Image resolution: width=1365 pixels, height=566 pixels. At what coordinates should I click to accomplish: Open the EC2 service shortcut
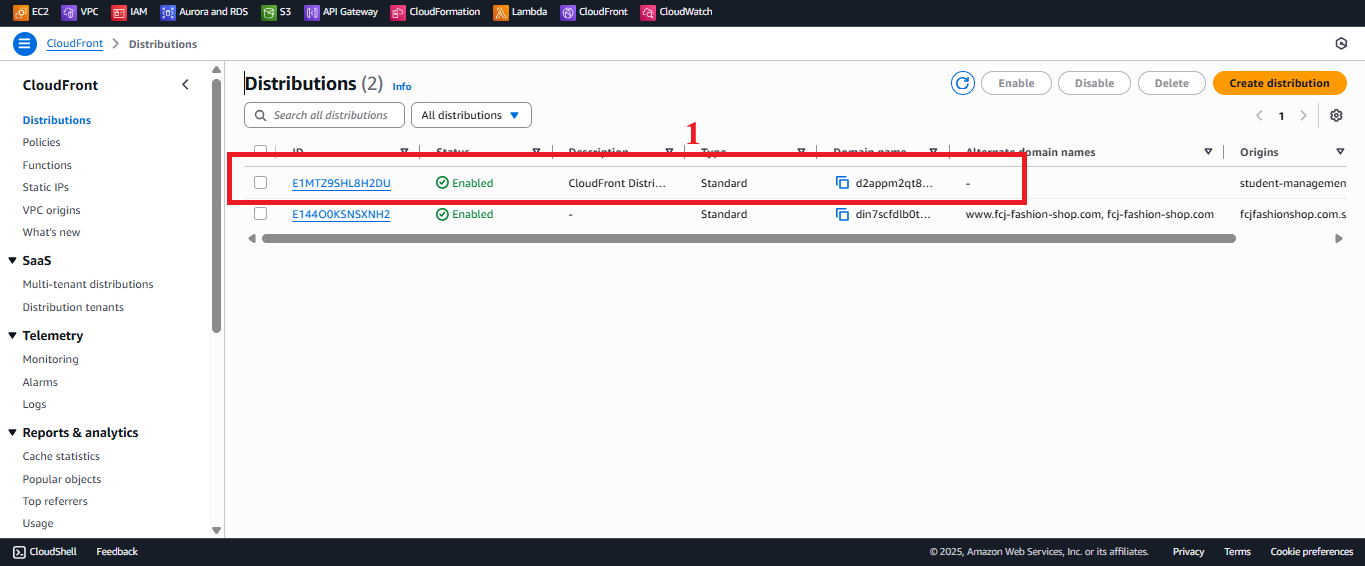(x=31, y=12)
